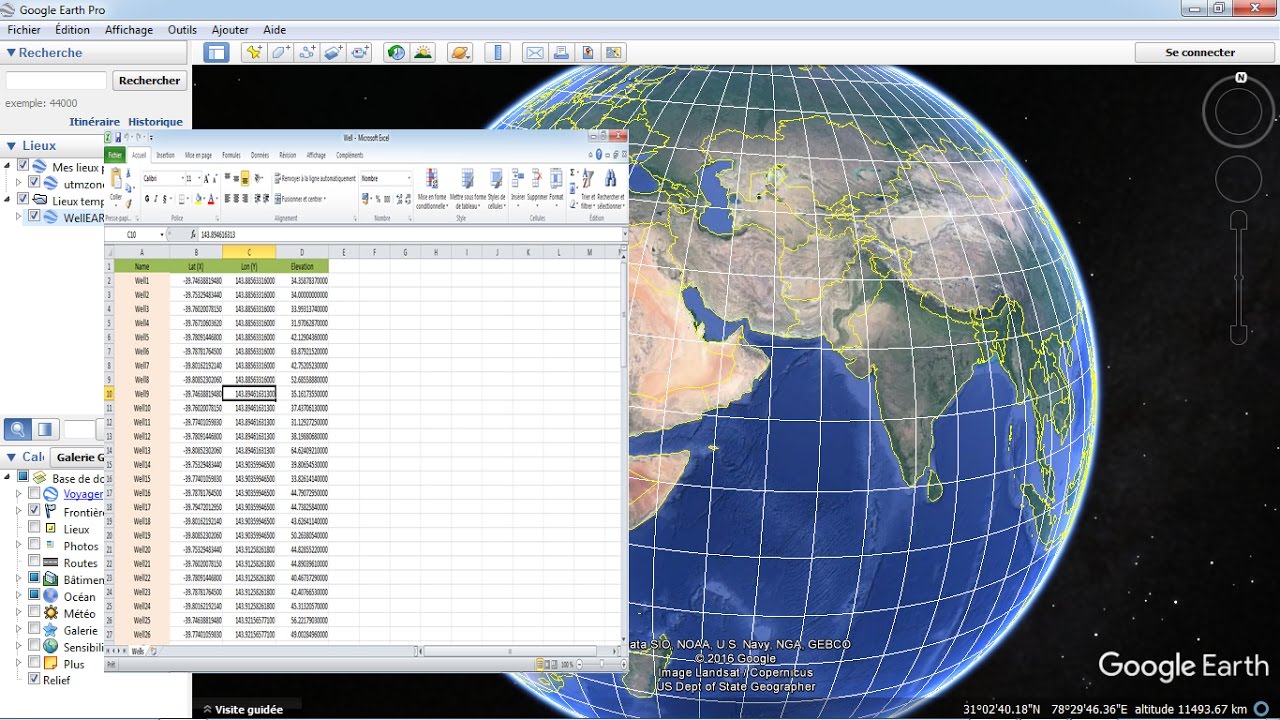
Task: Open the Édition menu
Action: 72,30
